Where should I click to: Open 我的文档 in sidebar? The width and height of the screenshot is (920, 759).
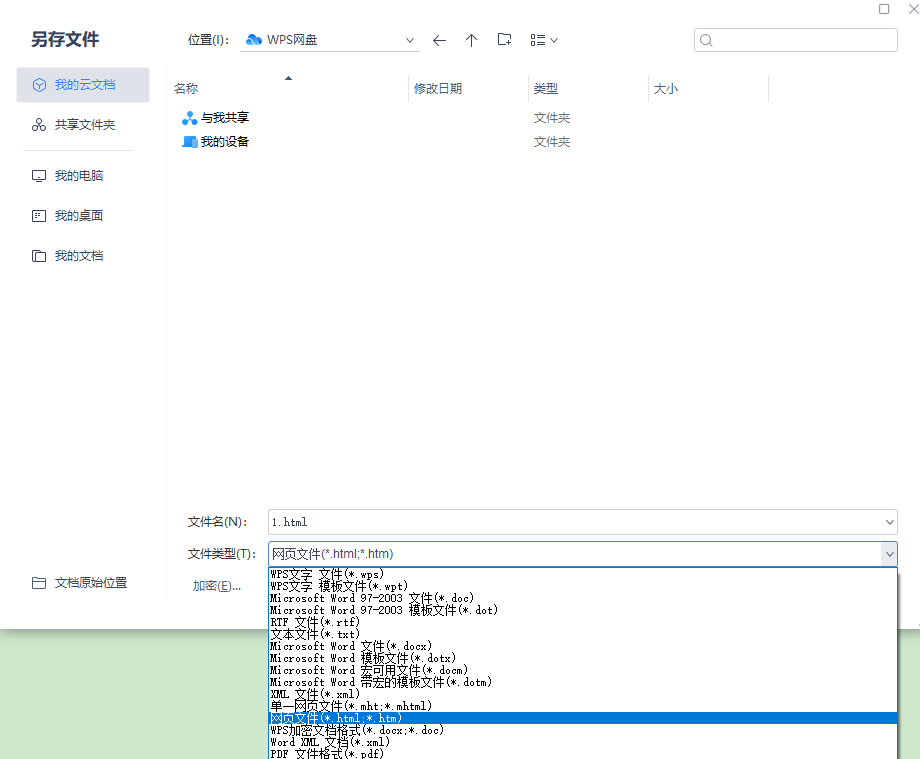pyautogui.click(x=83, y=256)
